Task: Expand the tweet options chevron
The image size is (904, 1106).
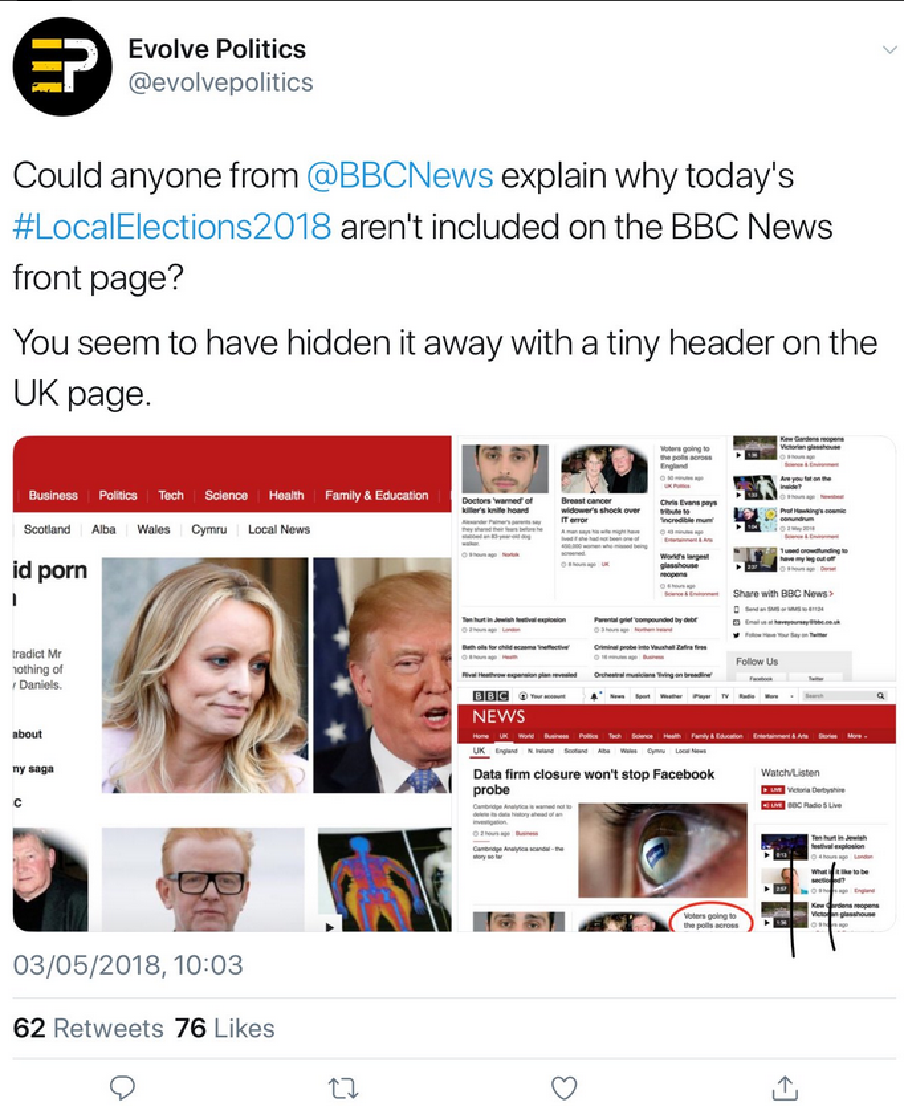Action: (890, 49)
